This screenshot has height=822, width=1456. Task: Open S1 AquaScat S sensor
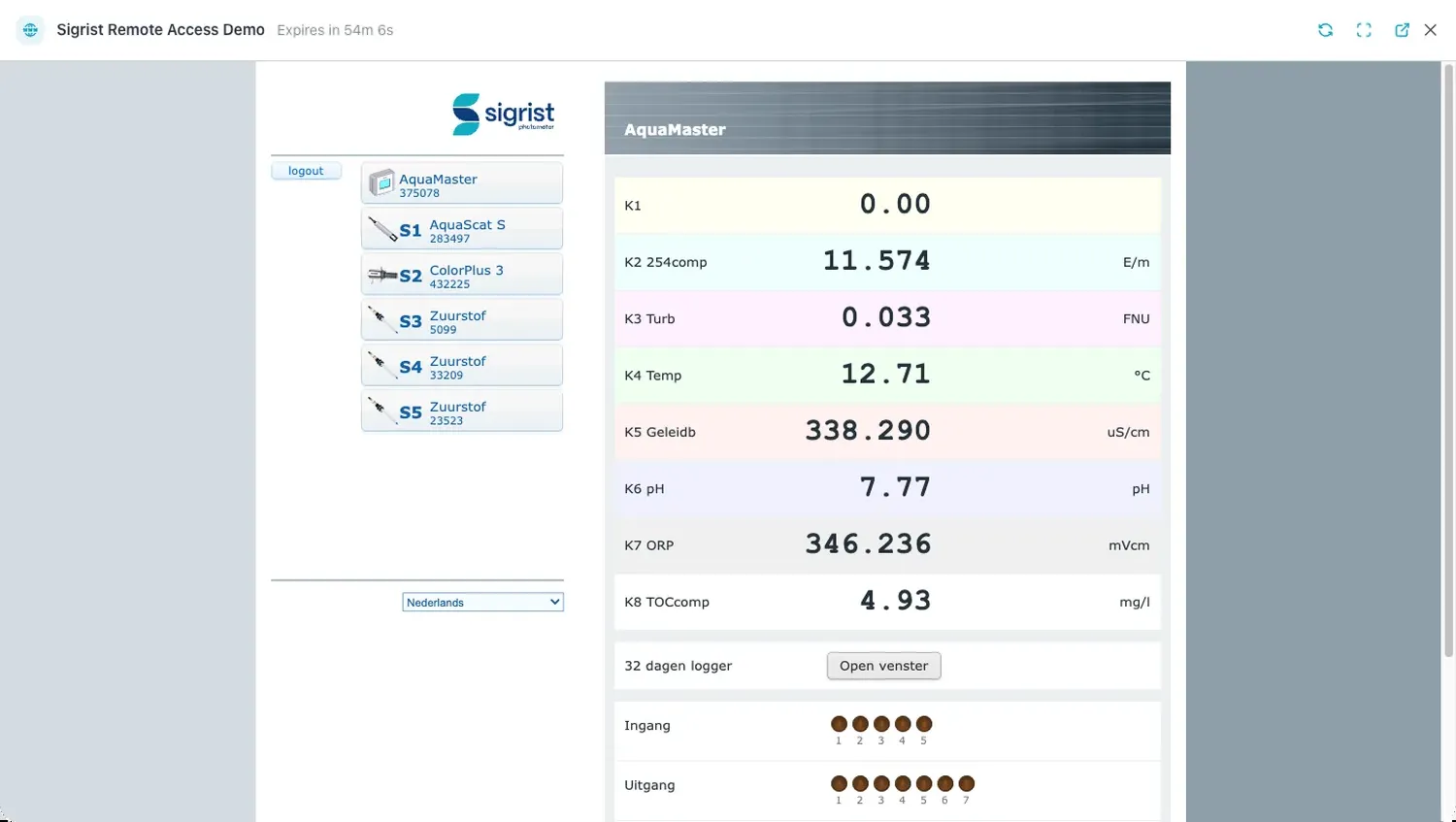462,229
